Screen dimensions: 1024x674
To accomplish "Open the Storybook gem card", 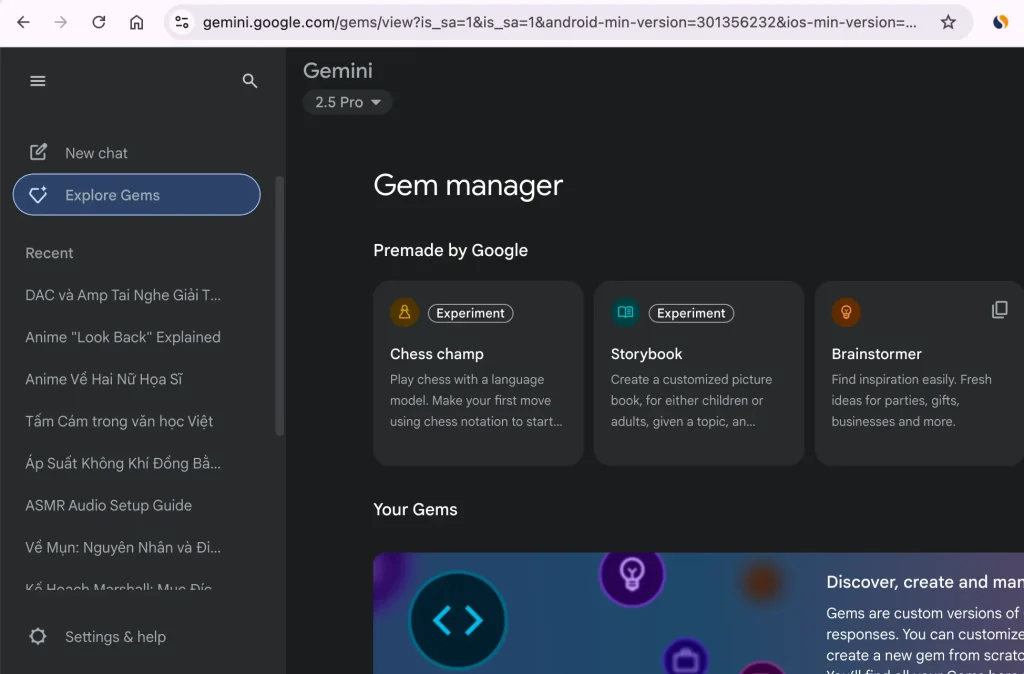I will click(x=699, y=373).
